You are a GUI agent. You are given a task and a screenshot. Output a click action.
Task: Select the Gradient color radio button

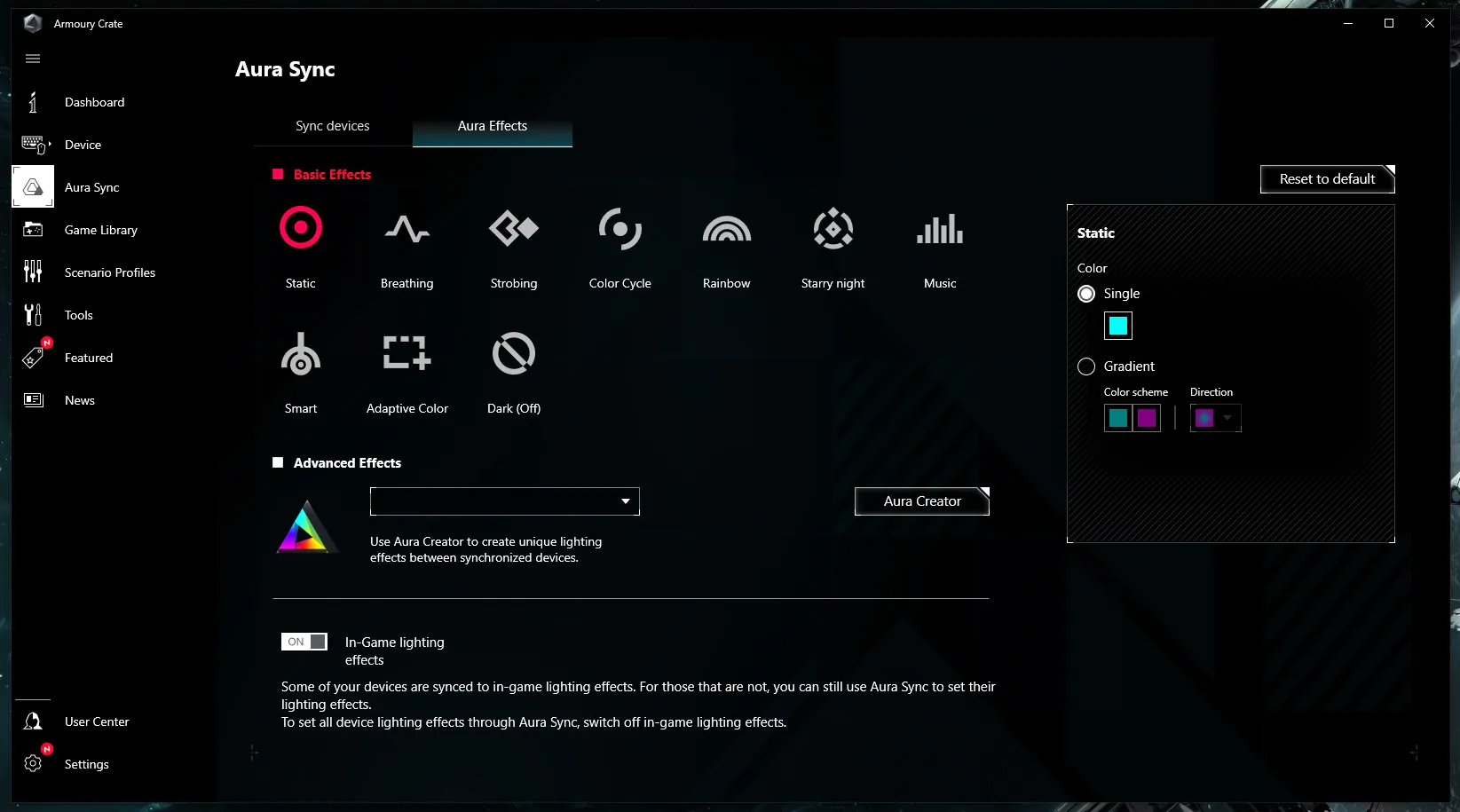tap(1086, 367)
